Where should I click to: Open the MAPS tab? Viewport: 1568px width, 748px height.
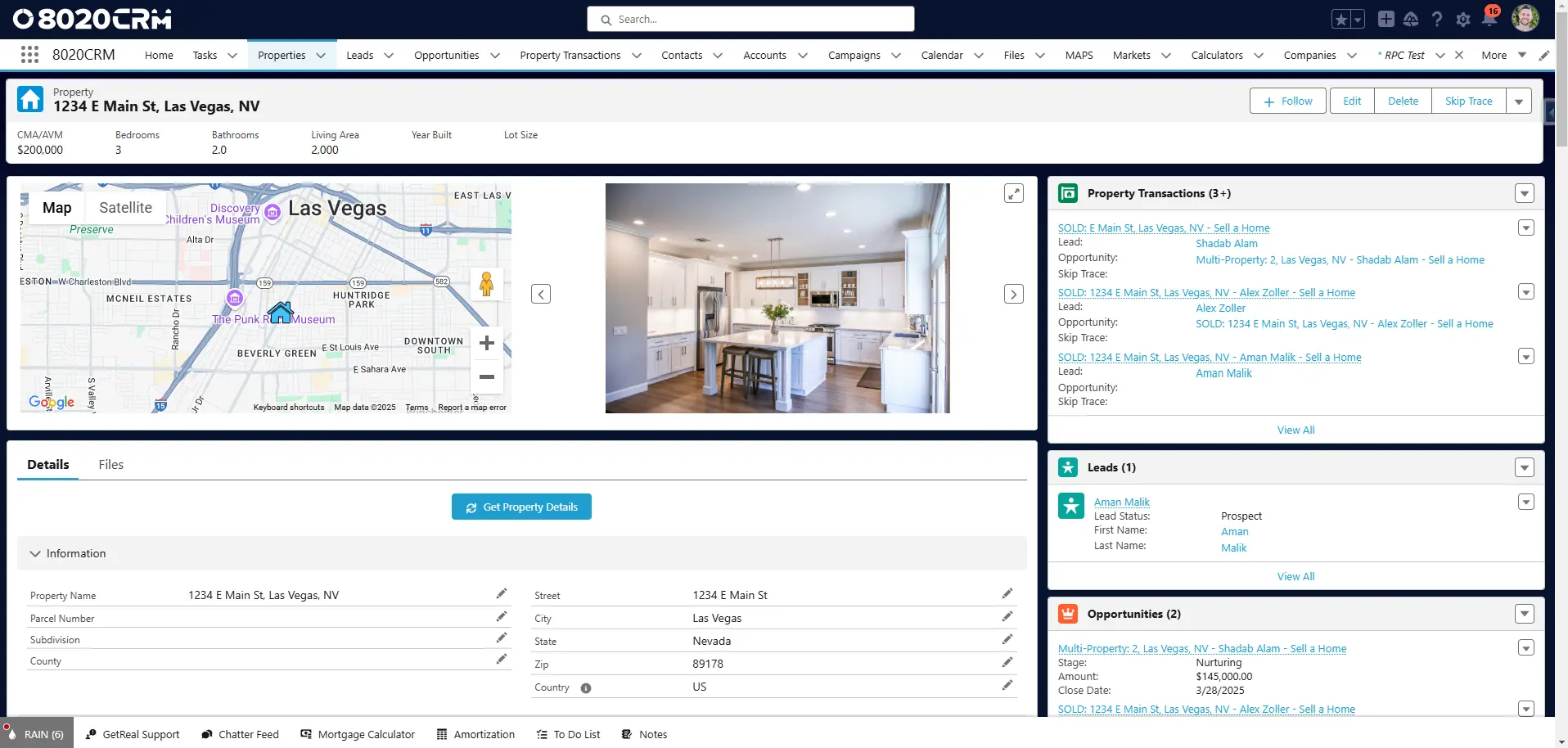coord(1079,56)
